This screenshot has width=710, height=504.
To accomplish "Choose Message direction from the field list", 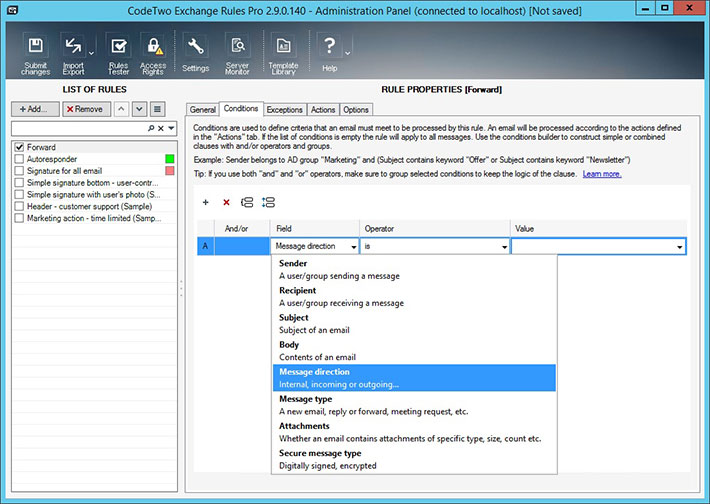I will [x=414, y=378].
